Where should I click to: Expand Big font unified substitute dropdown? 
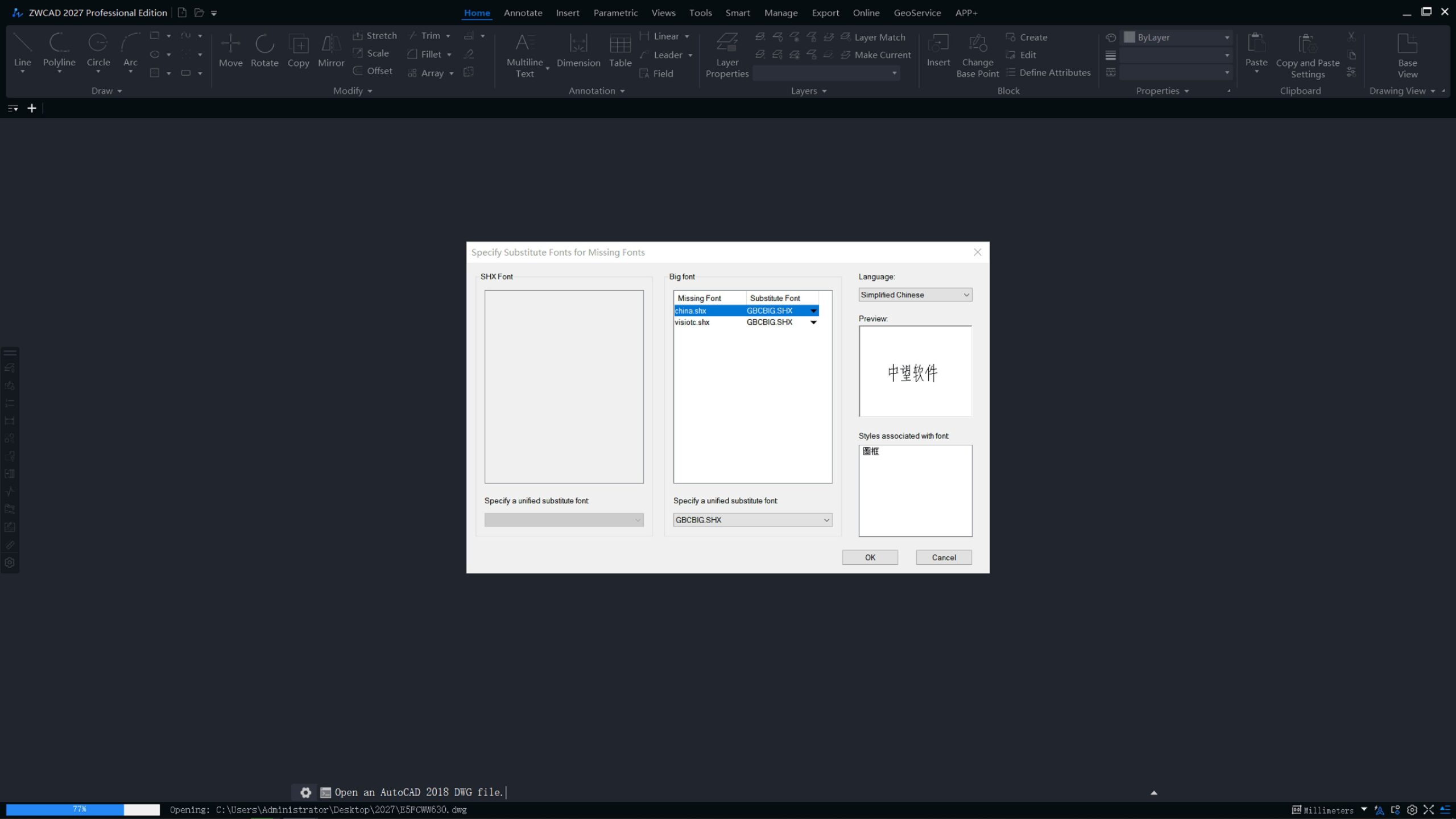[x=826, y=520]
